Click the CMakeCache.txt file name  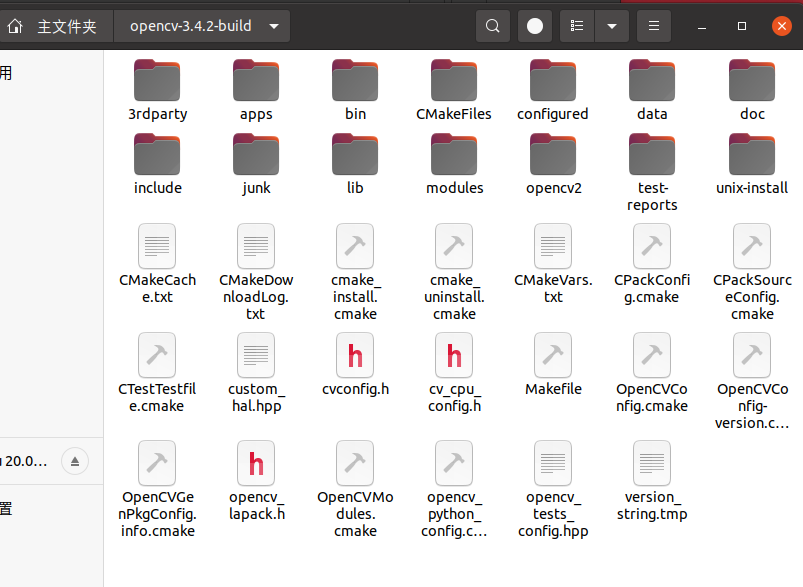click(x=157, y=288)
